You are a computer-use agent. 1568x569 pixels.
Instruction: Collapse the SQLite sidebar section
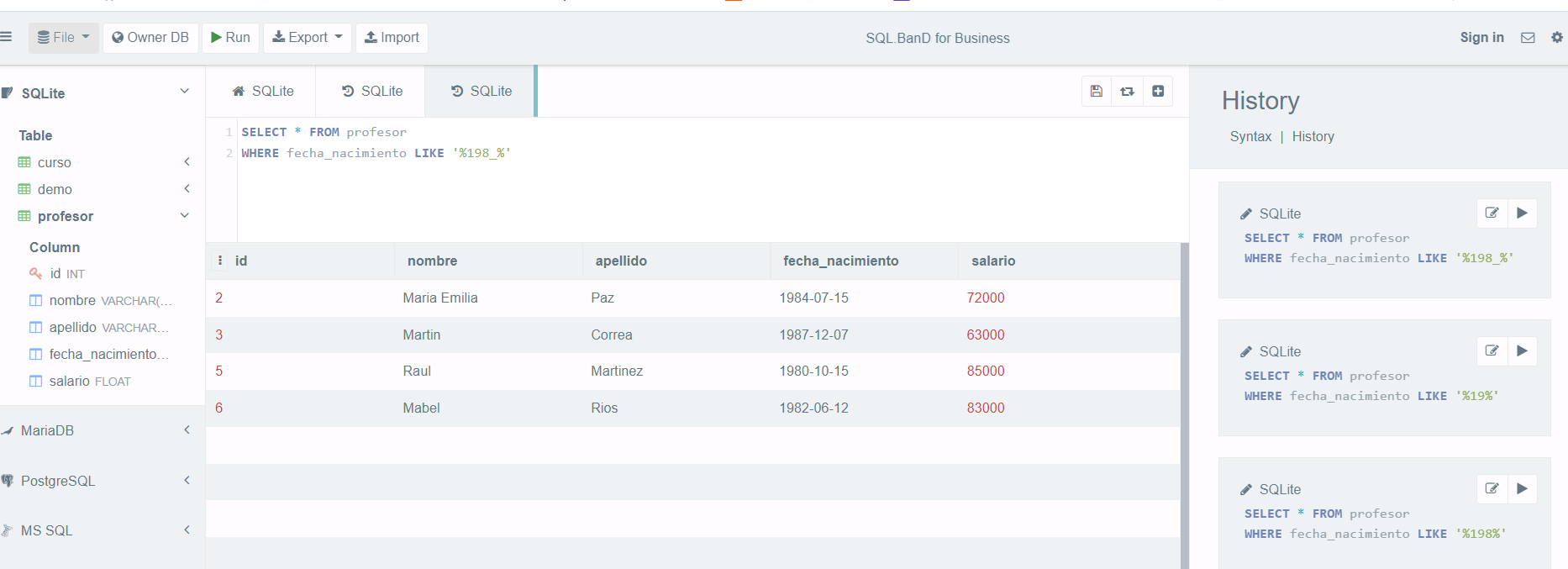[185, 92]
